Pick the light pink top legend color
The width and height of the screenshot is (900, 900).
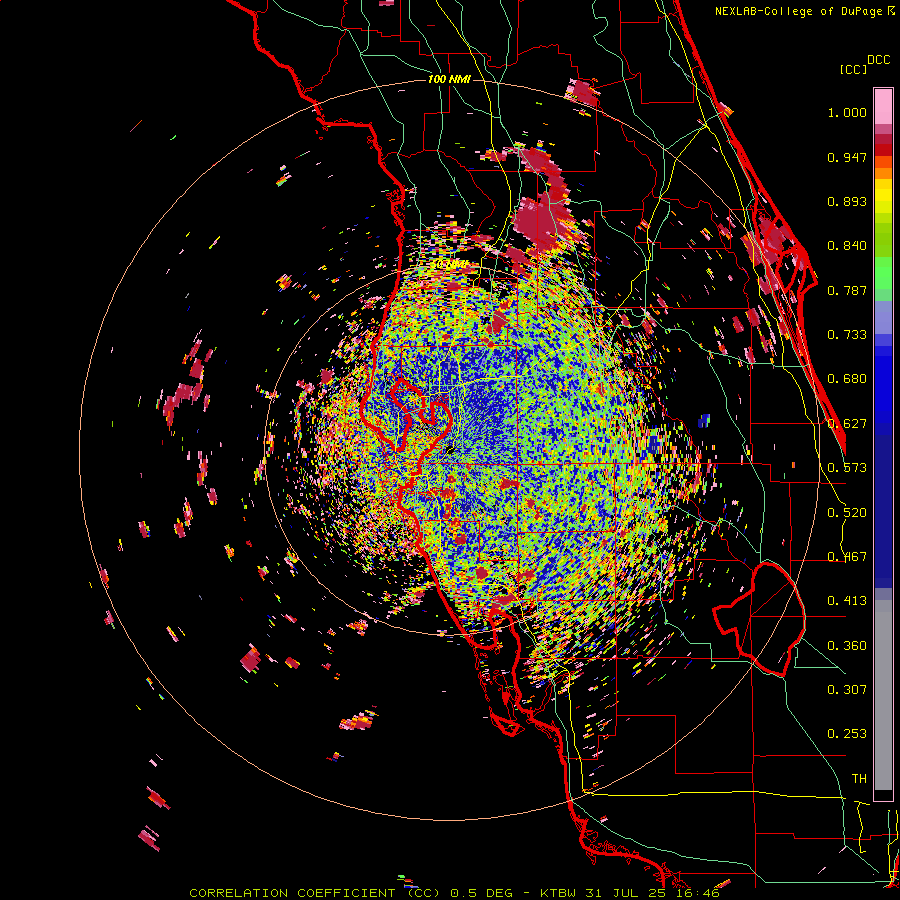pyautogui.click(x=883, y=106)
